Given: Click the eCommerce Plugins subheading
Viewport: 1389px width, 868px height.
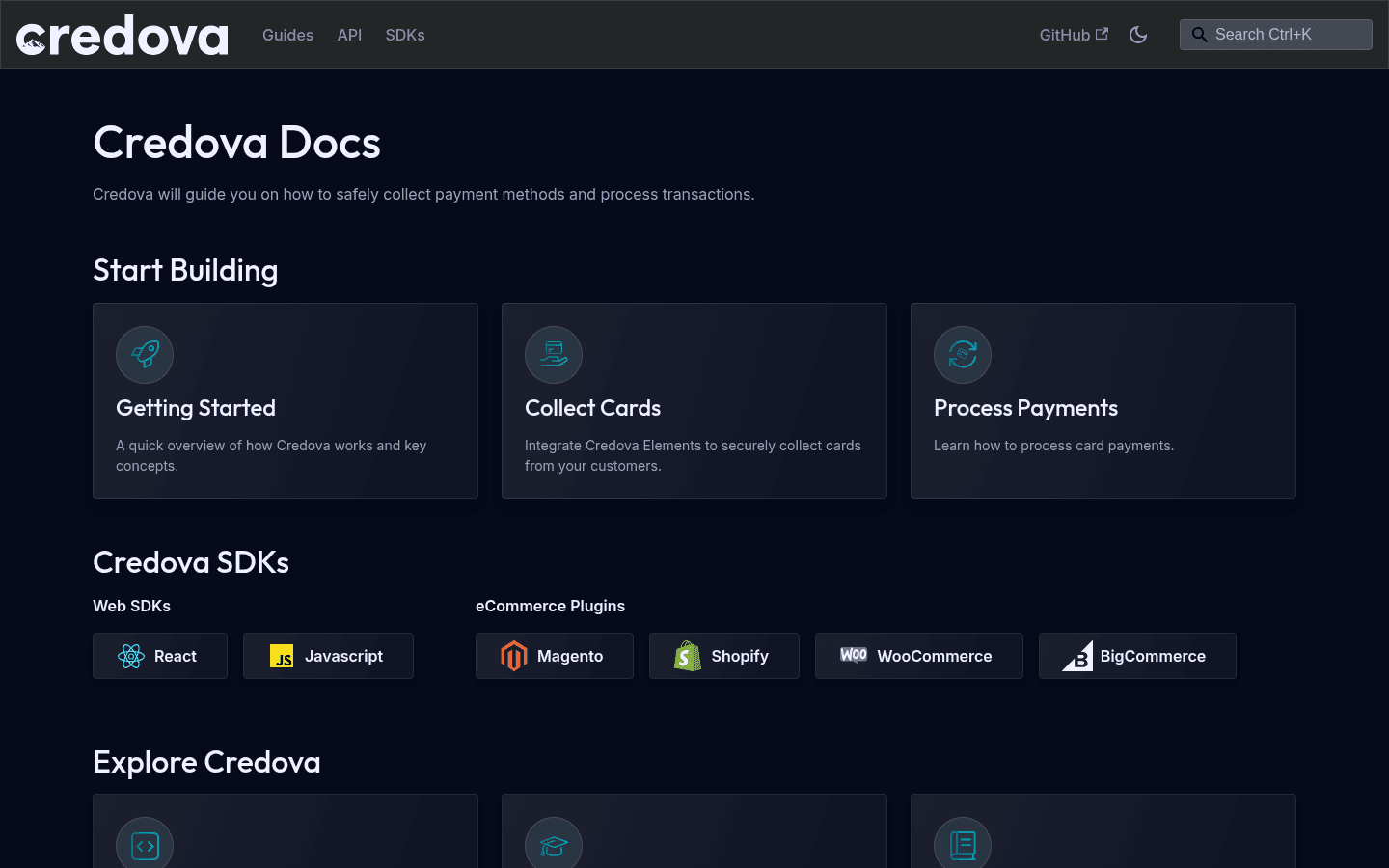Looking at the screenshot, I should 550,606.
